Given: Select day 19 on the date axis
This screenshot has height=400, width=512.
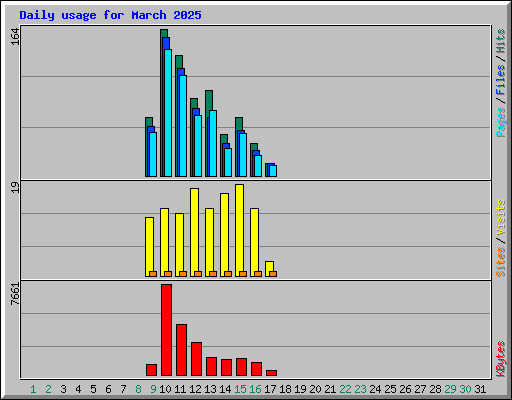Looking at the screenshot, I should pos(300,389).
